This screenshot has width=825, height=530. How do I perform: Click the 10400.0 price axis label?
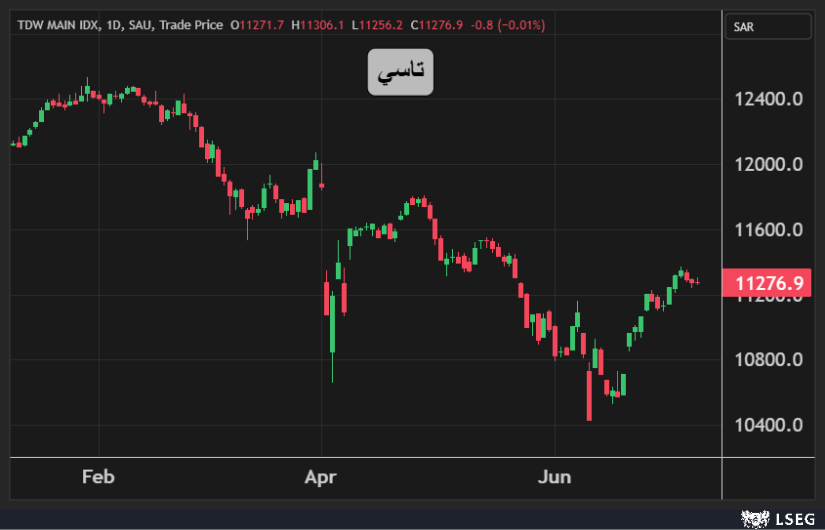[x=769, y=425]
